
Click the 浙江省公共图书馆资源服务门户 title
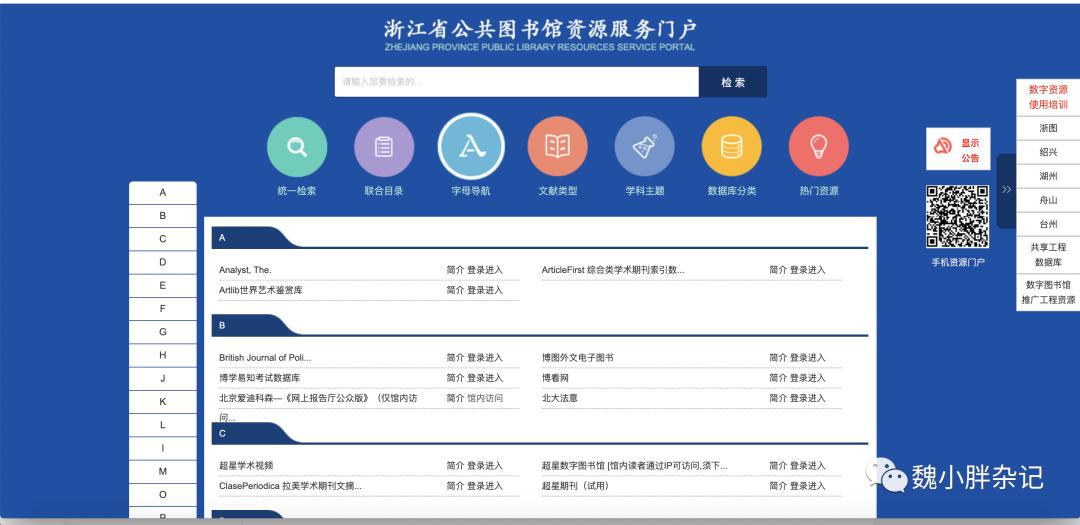pos(540,29)
